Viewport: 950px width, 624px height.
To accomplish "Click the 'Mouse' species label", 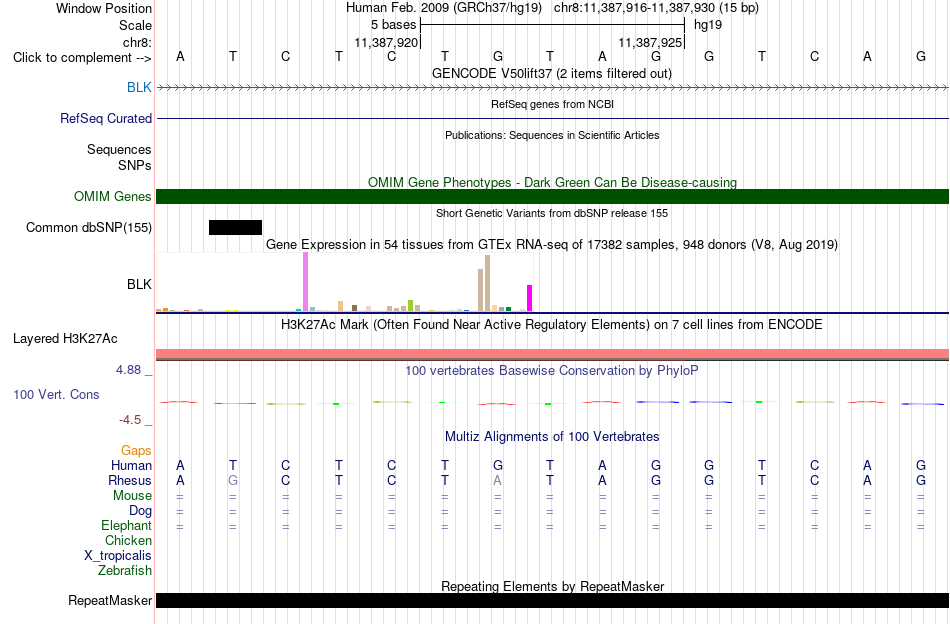I will (x=132, y=496).
